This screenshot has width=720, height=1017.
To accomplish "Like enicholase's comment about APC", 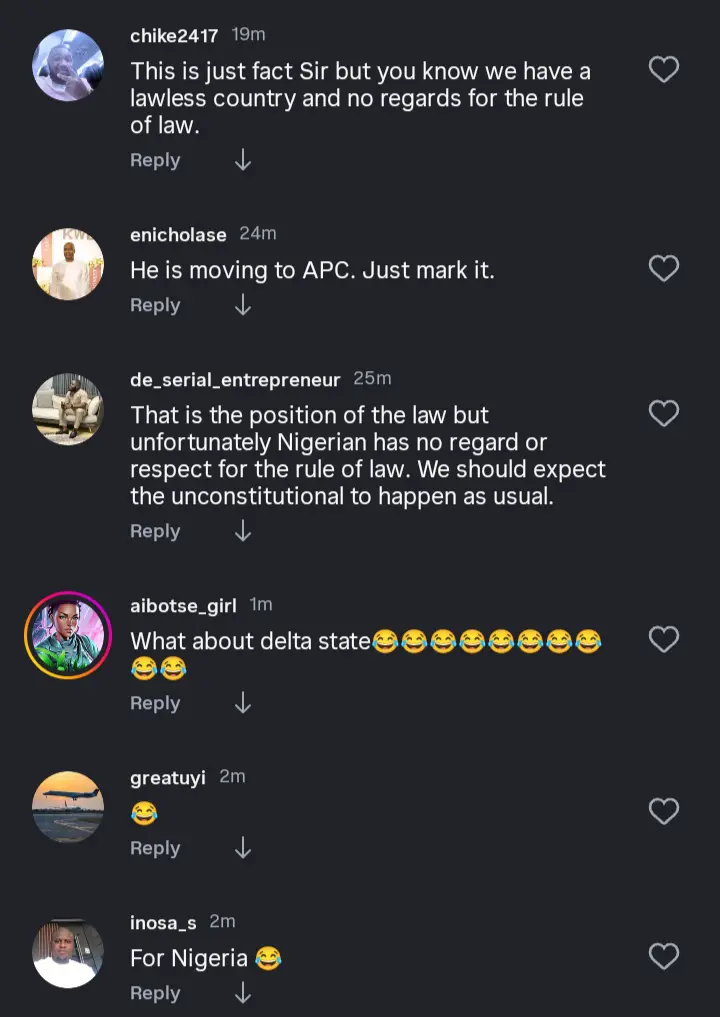I will [x=664, y=269].
